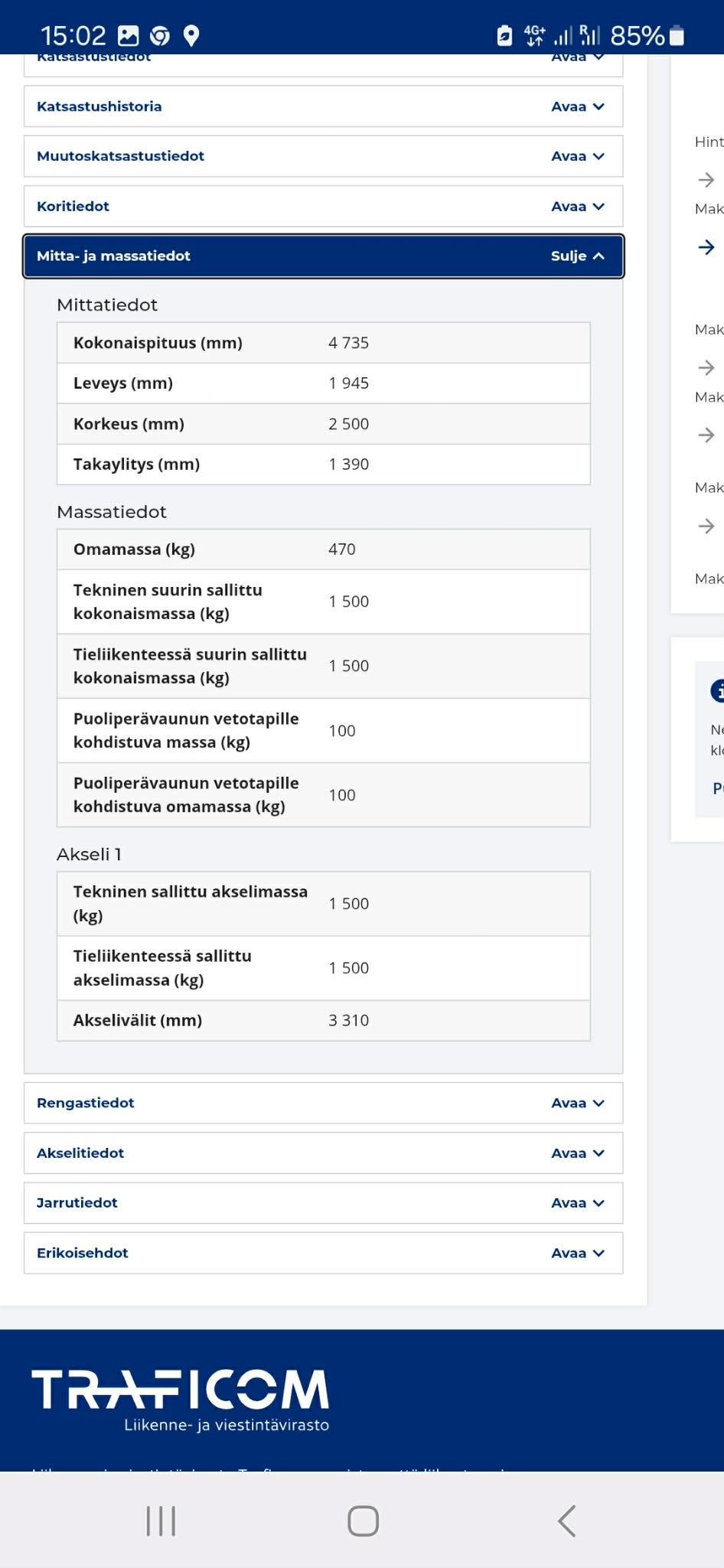Open the Akselitiedot accordion
The height and width of the screenshot is (1568, 724).
[323, 1153]
